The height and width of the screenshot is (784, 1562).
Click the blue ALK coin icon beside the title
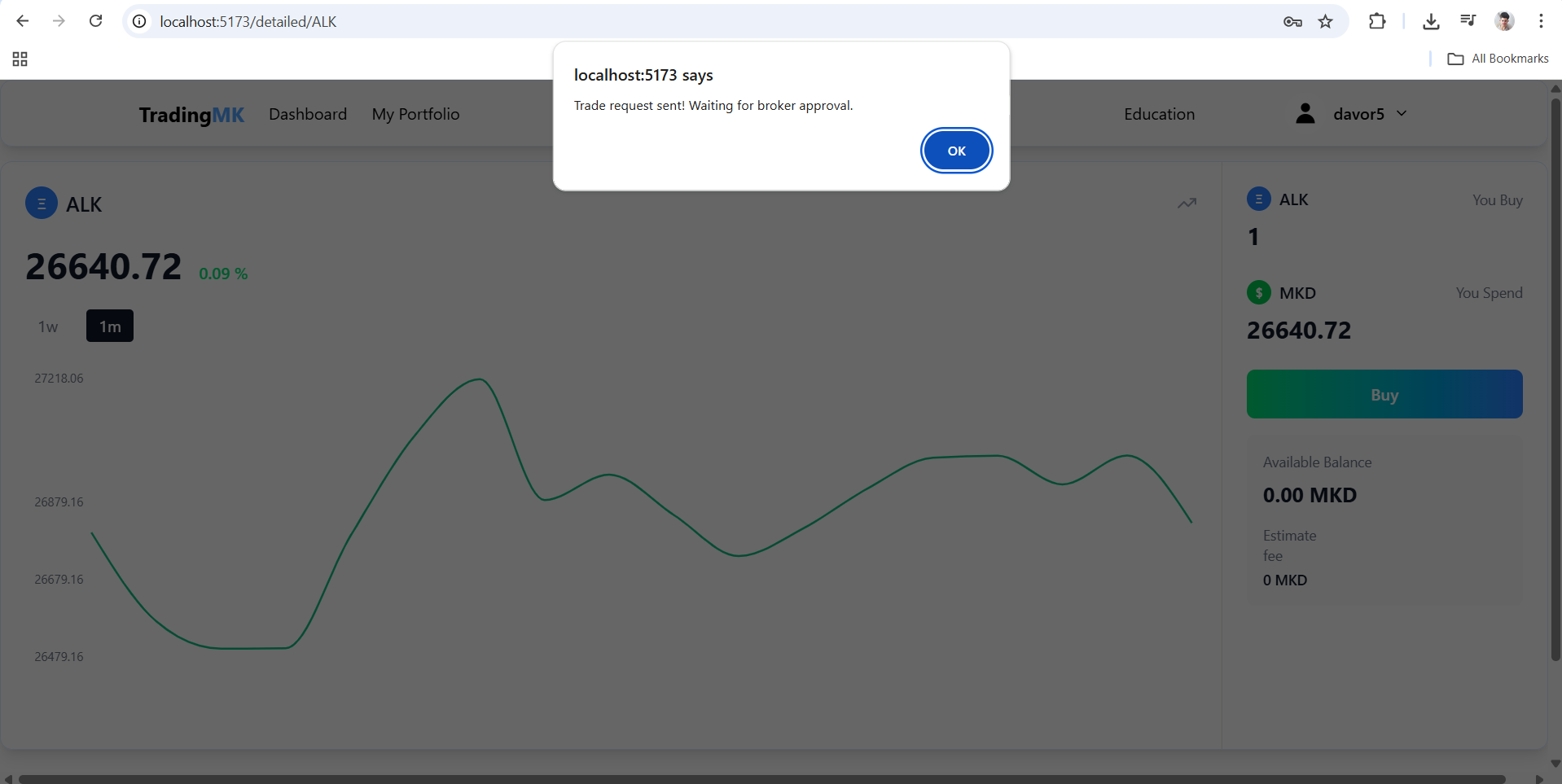click(42, 204)
